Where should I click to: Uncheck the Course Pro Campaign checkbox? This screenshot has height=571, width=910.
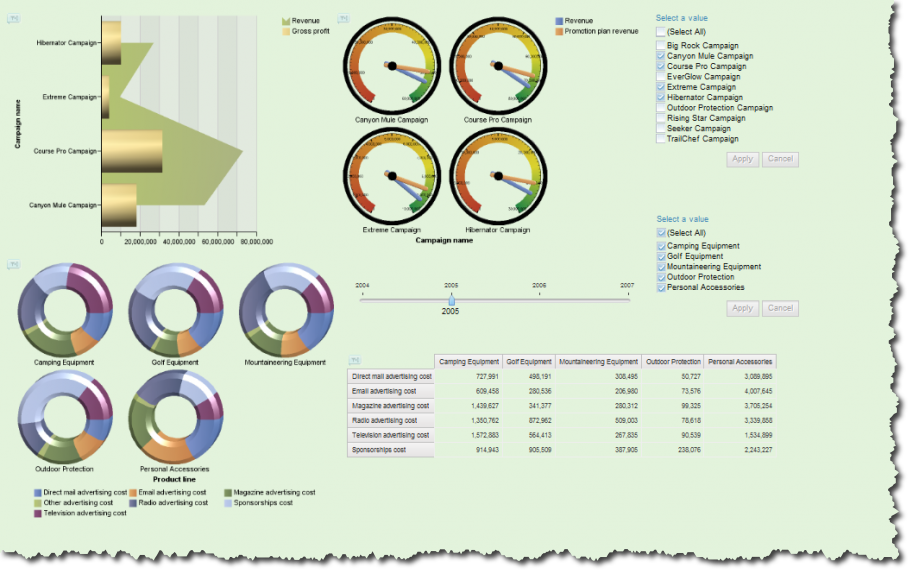[x=660, y=66]
